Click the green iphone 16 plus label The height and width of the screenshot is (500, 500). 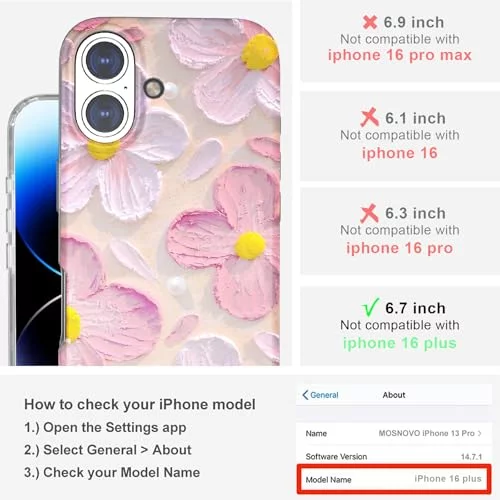click(400, 343)
